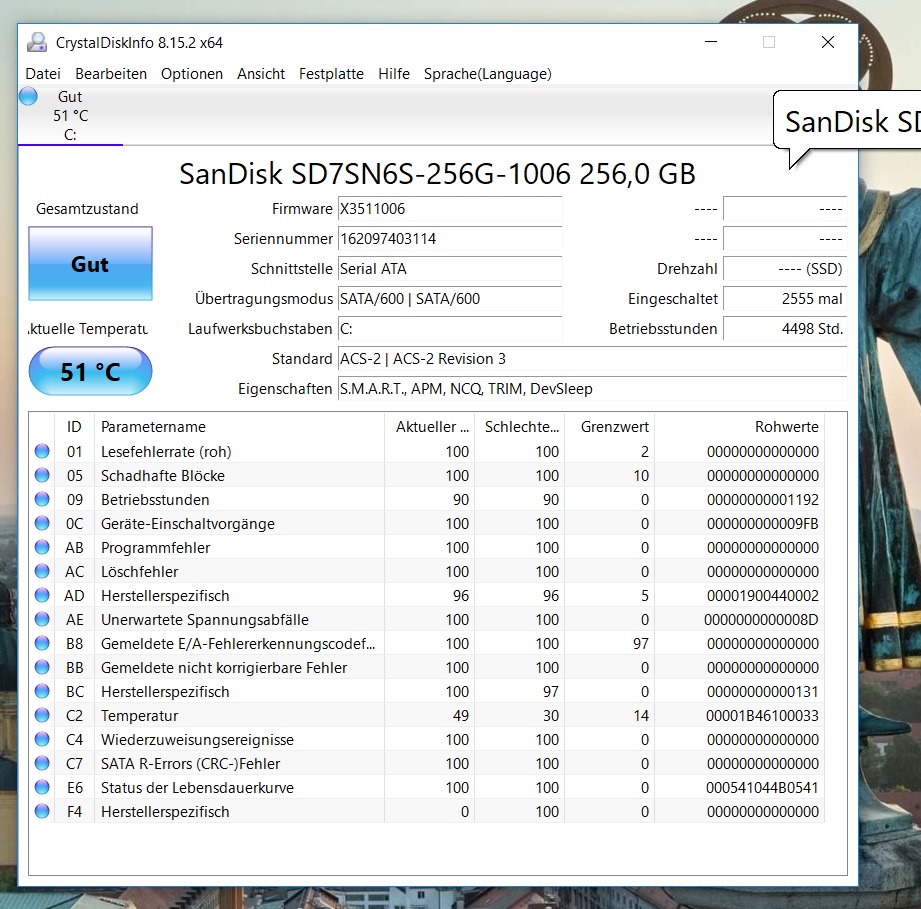Click the CrystalDiskInfo title bar app icon
This screenshot has height=909, width=921.
pos(37,42)
